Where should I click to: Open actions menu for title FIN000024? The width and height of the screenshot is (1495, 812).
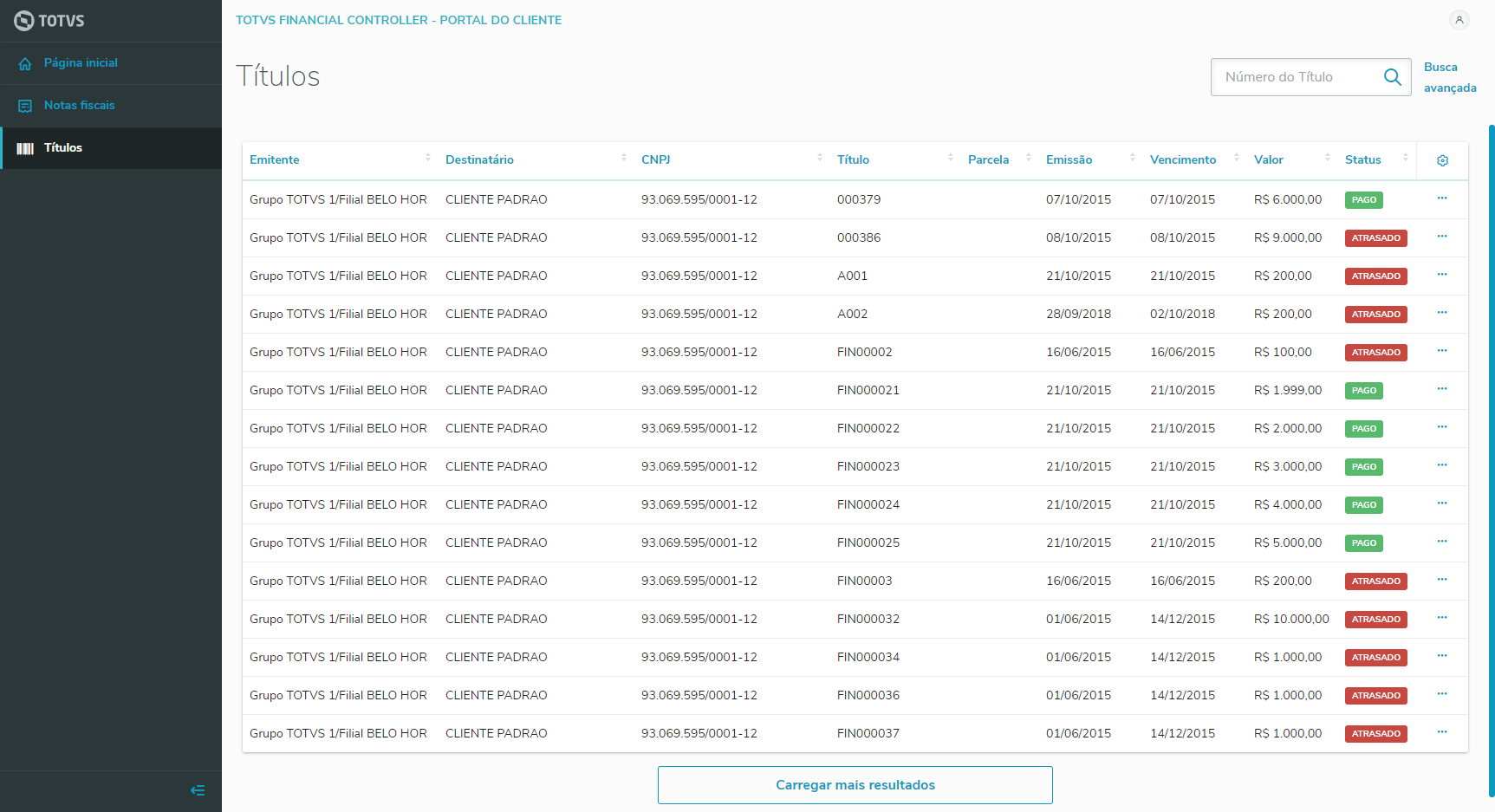[x=1442, y=503]
